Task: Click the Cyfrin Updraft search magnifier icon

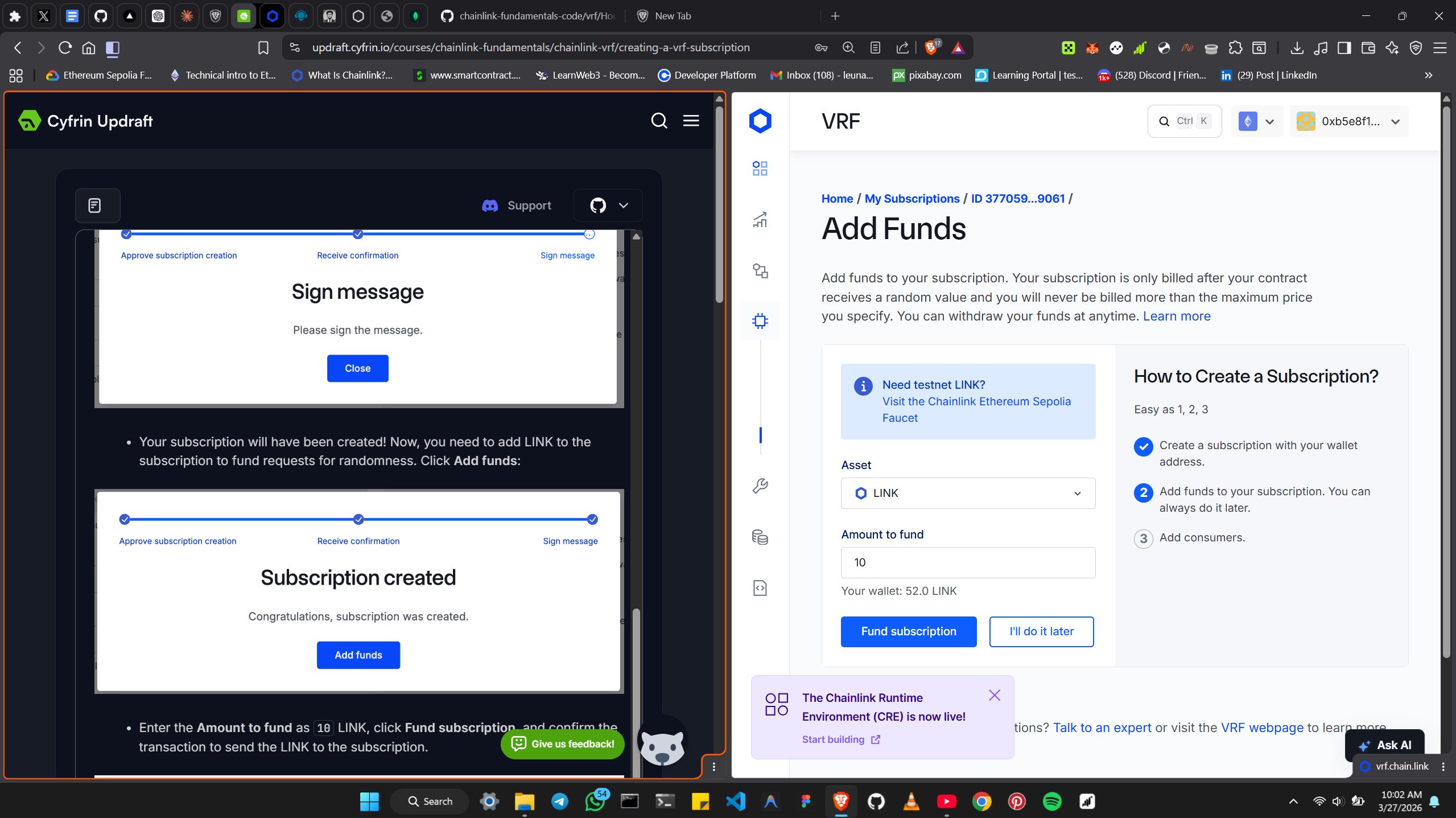Action: click(659, 121)
